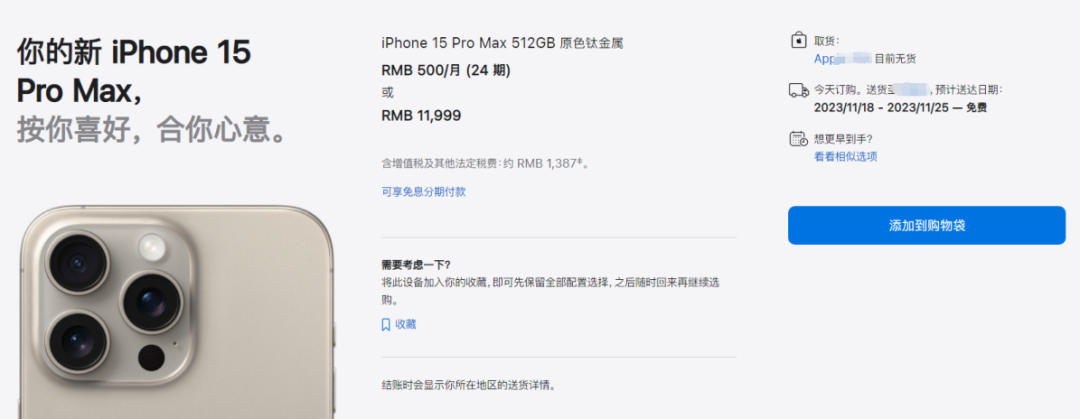Image resolution: width=1080 pixels, height=419 pixels.
Task: Click the delivery truck icon
Action: pos(798,90)
